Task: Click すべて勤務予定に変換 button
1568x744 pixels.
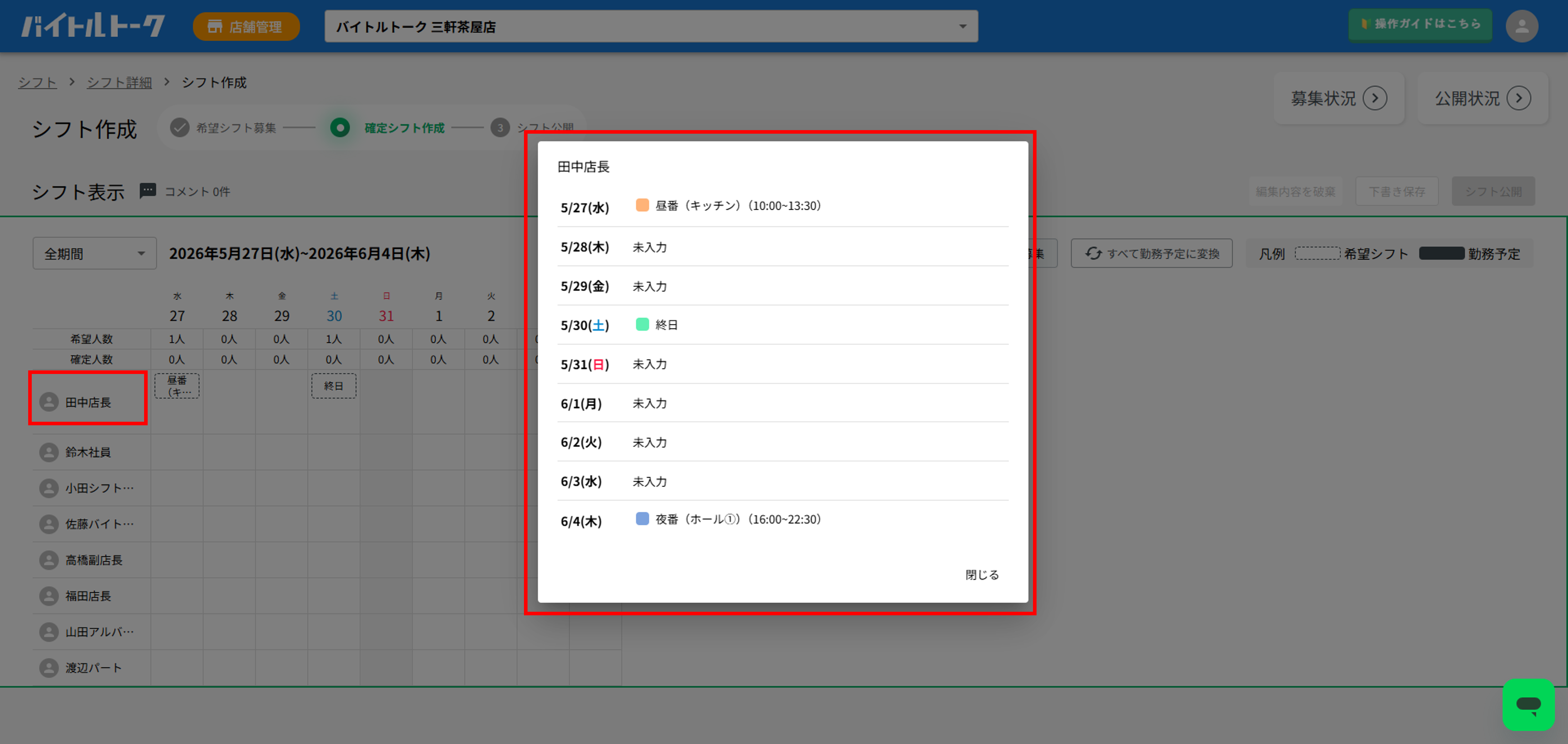Action: [1151, 253]
